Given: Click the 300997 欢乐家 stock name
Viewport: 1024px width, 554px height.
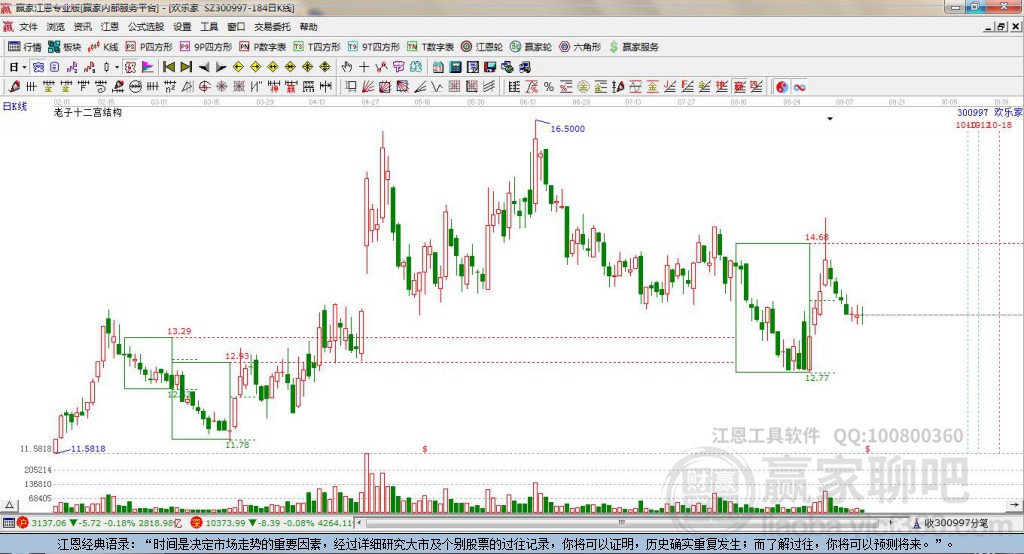Looking at the screenshot, I should [990, 112].
